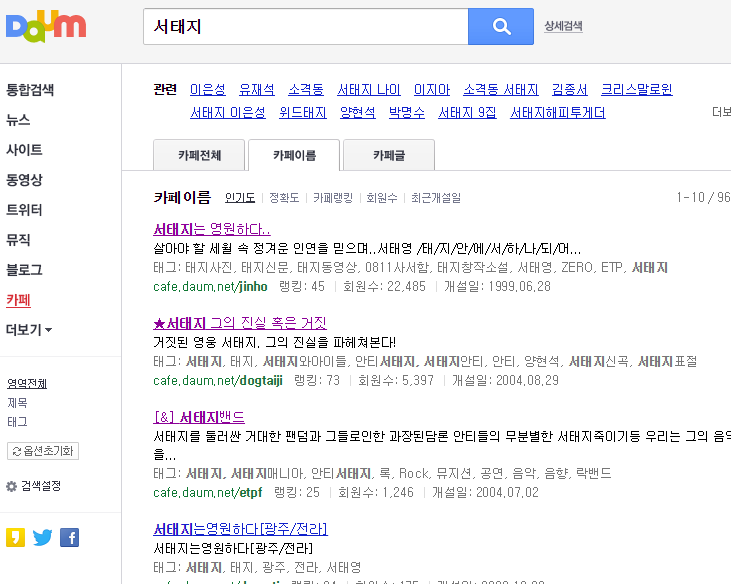Click related search 박명수
Viewport: 731px width, 584px height.
(407, 113)
